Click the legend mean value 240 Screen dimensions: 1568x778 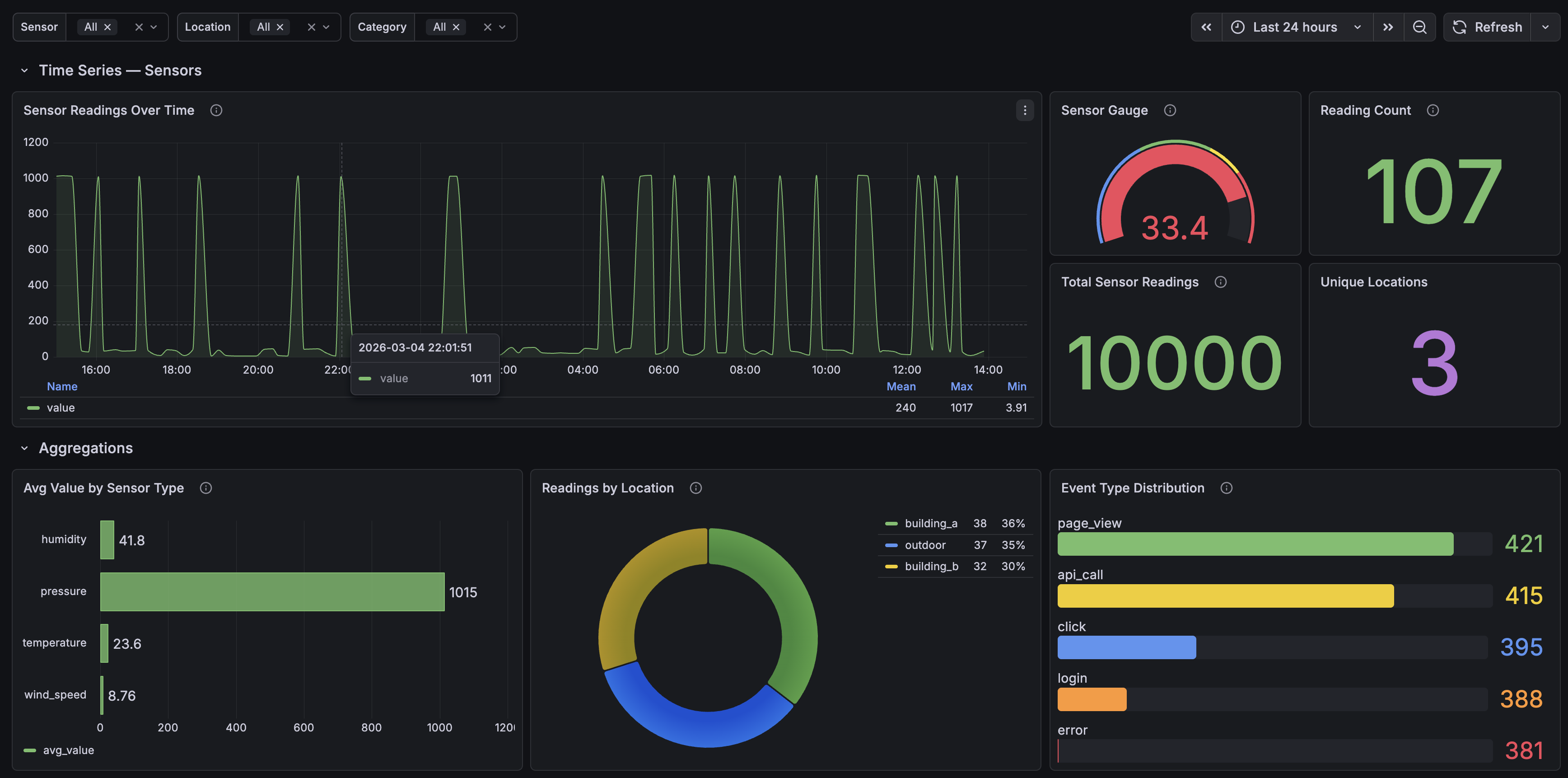pos(905,408)
